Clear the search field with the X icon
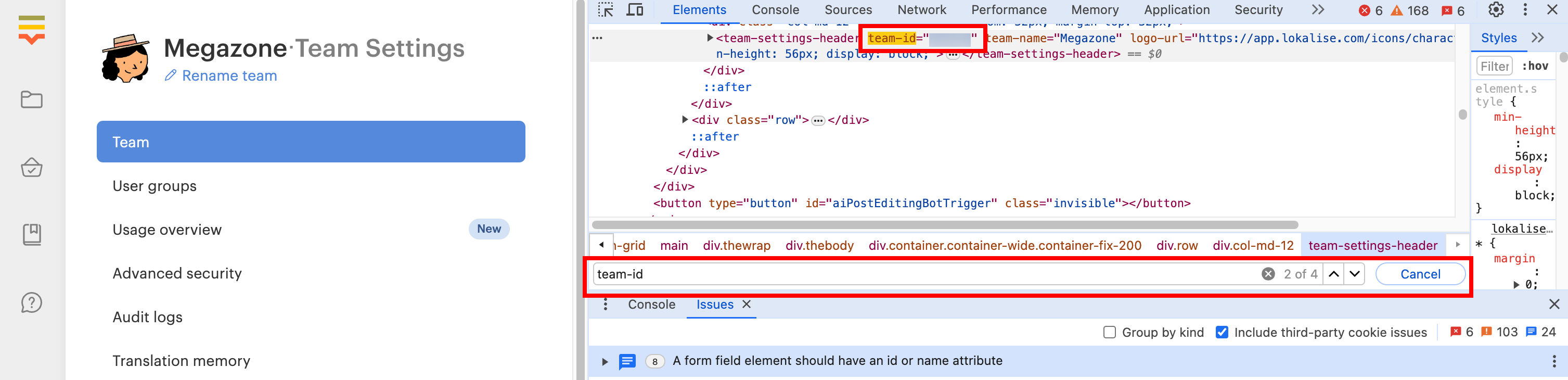 [1268, 274]
